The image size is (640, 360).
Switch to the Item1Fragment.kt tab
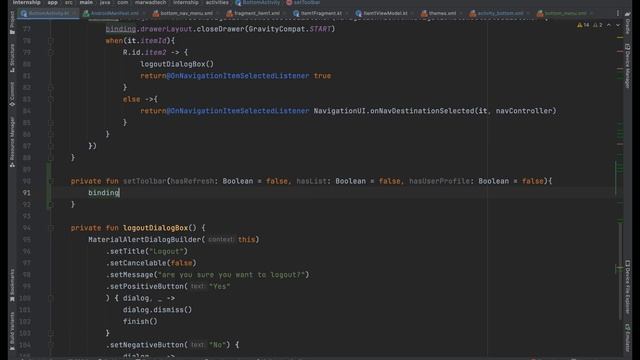[x=320, y=13]
